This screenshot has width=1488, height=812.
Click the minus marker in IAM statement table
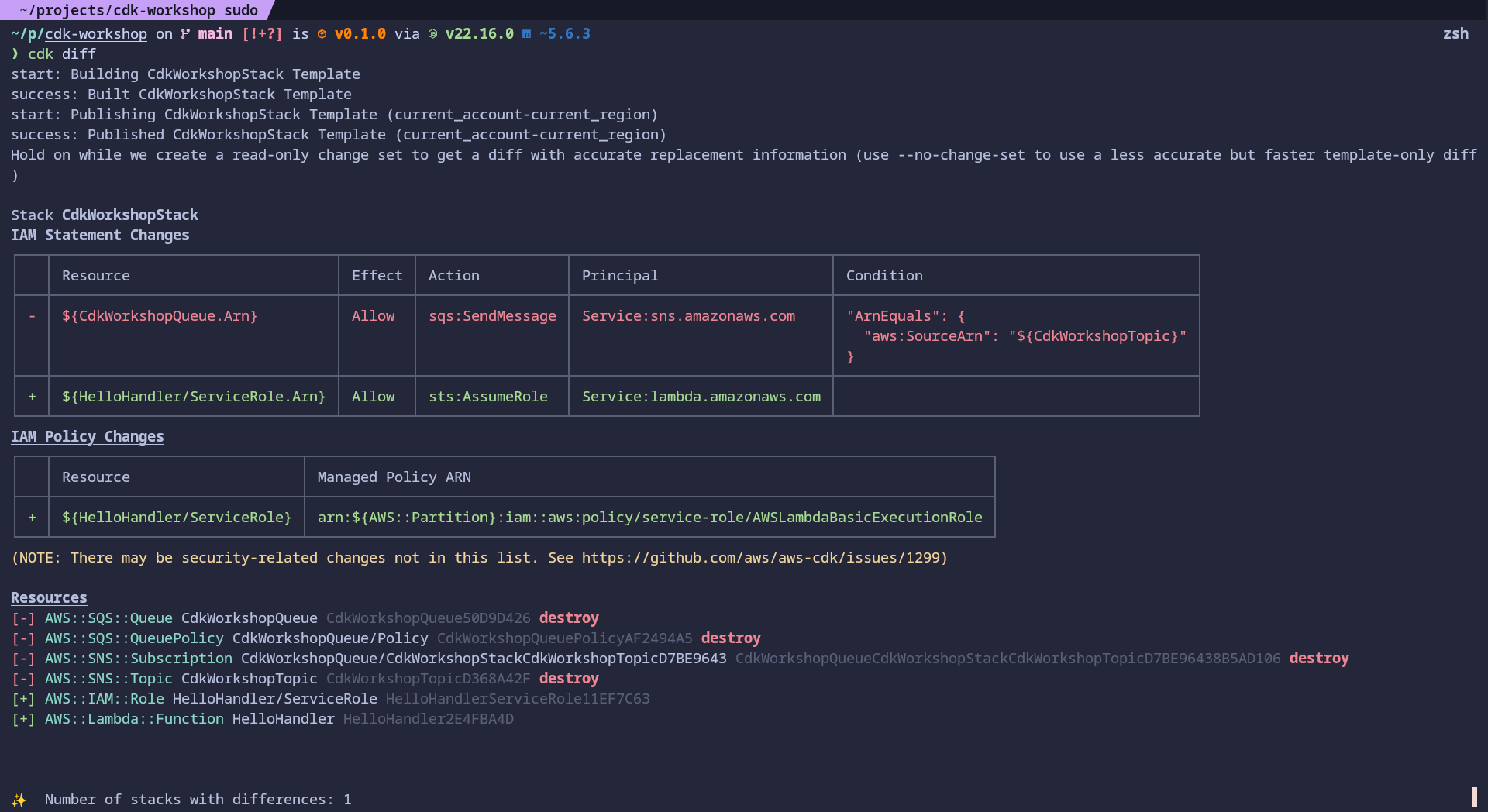tap(32, 316)
